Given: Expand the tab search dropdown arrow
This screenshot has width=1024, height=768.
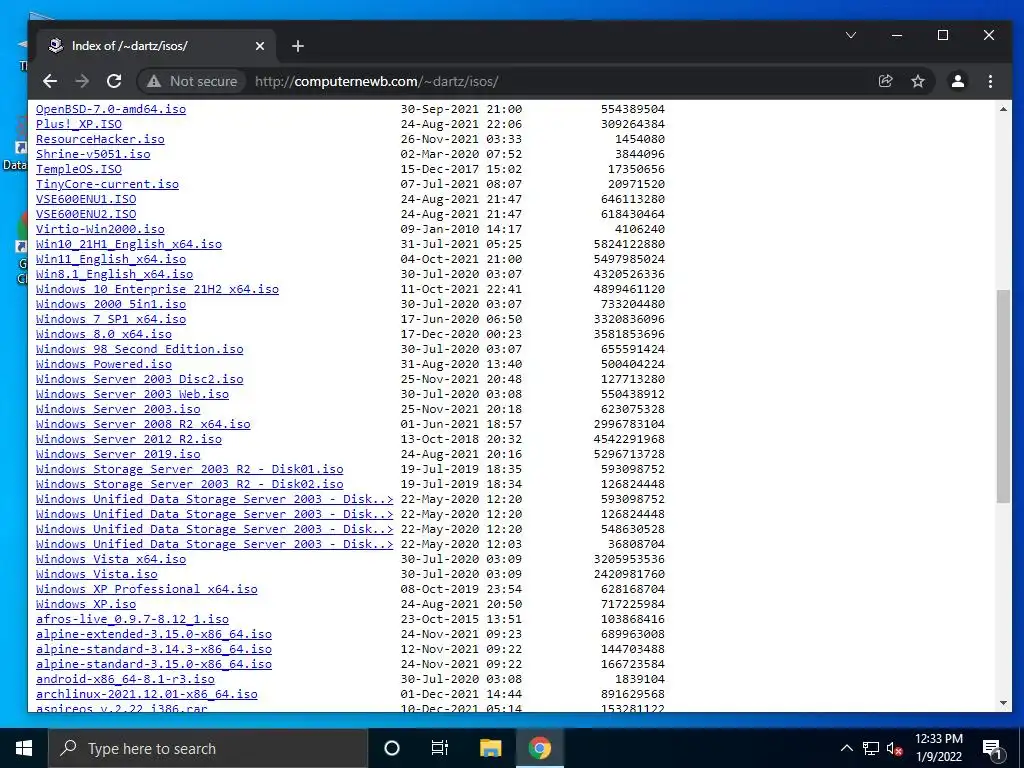Looking at the screenshot, I should click(x=851, y=35).
